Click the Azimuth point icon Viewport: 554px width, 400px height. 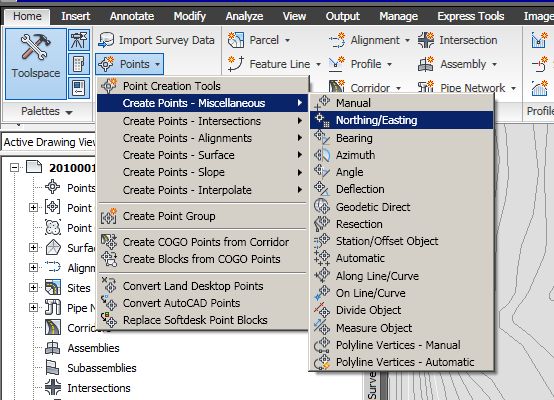(322, 155)
